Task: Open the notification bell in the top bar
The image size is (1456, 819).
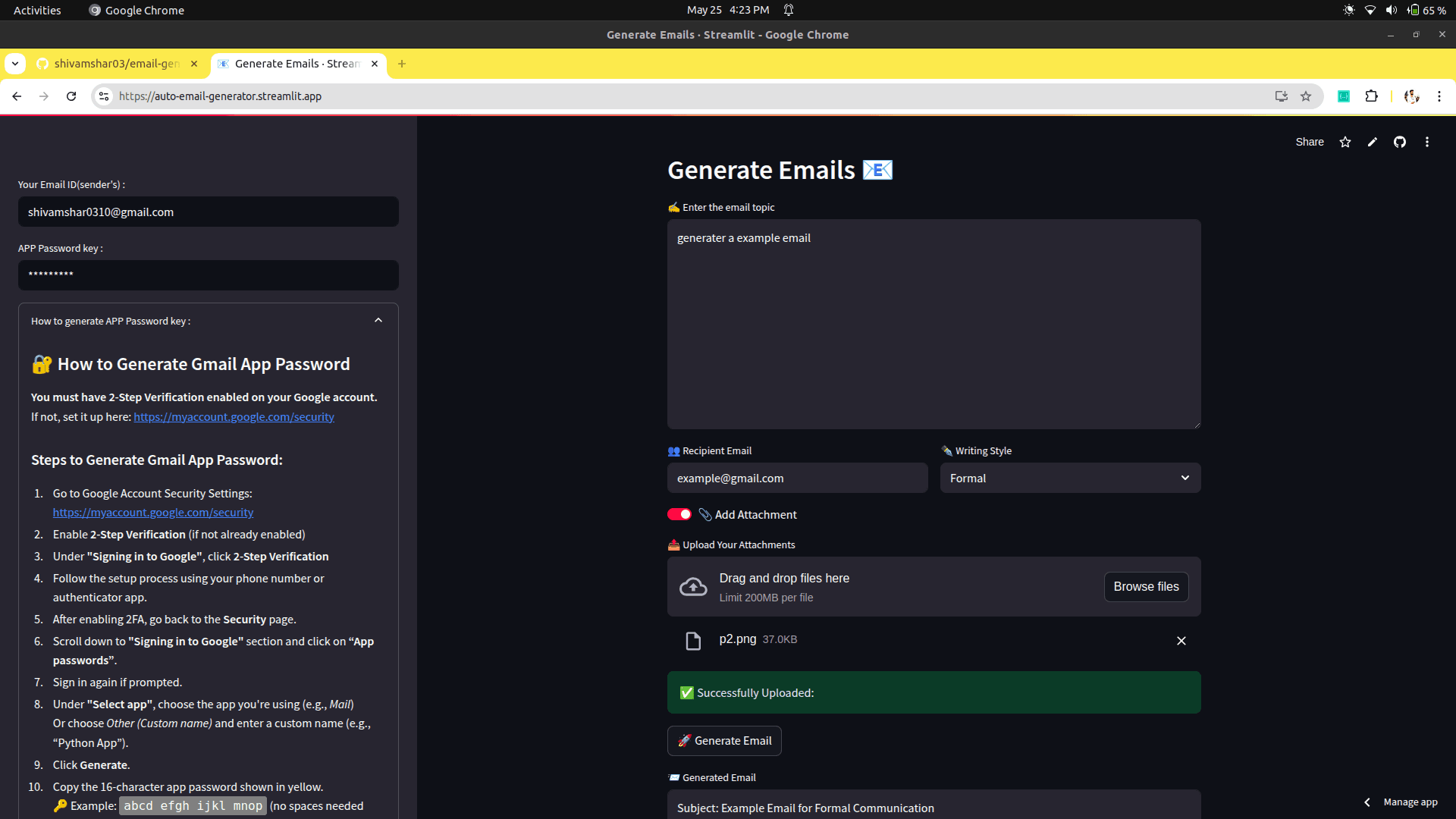Action: coord(788,10)
